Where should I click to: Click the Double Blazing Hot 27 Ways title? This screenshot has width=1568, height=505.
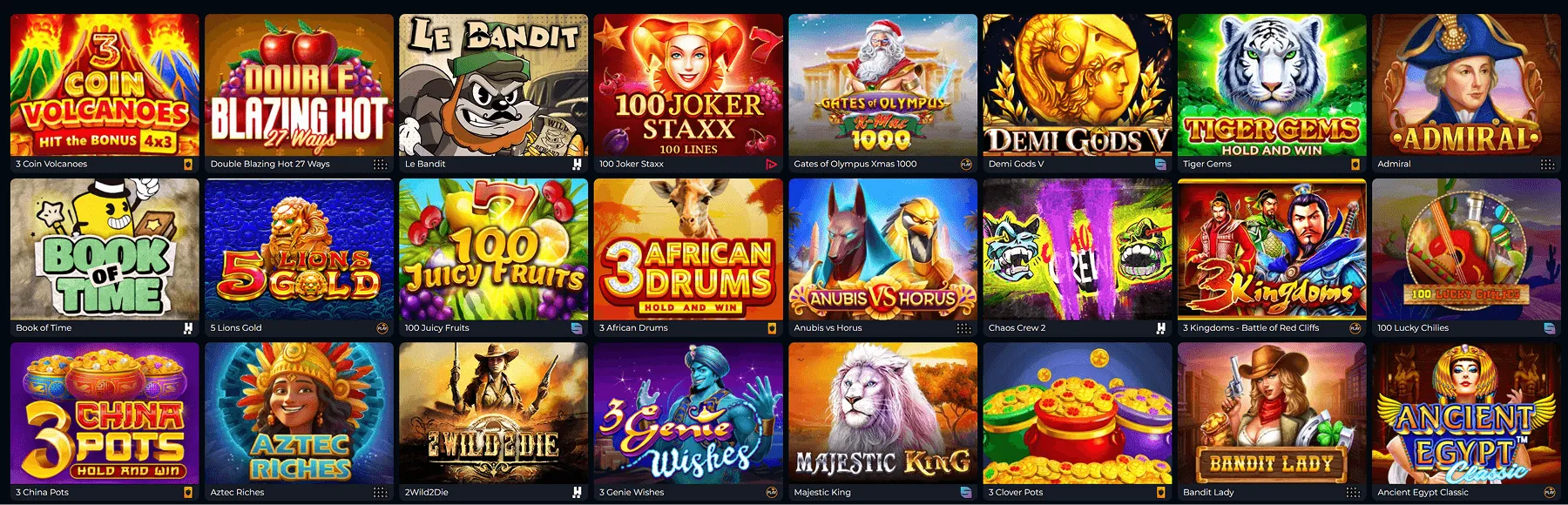(x=270, y=164)
